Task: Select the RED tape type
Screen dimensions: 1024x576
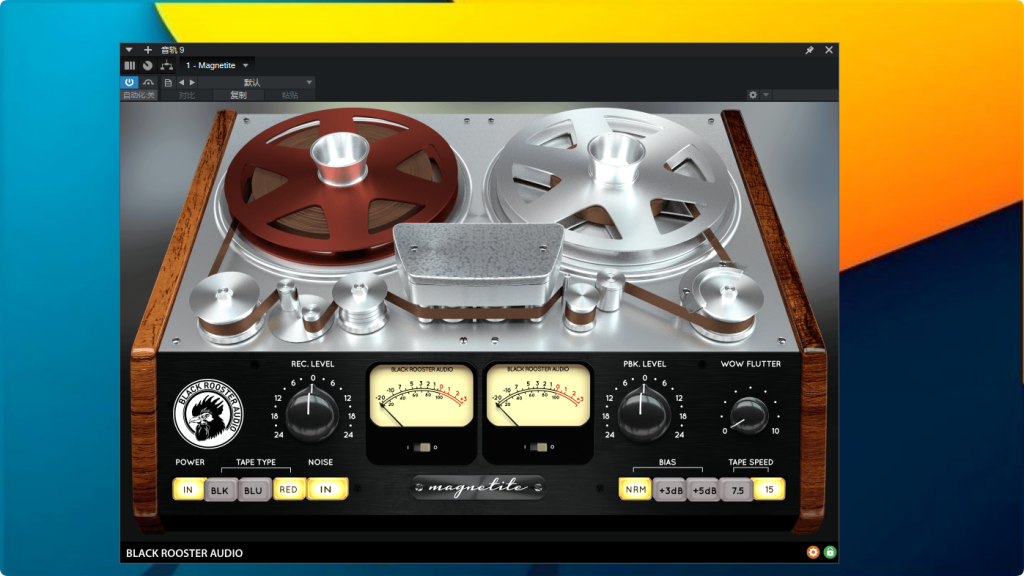Action: tap(289, 489)
